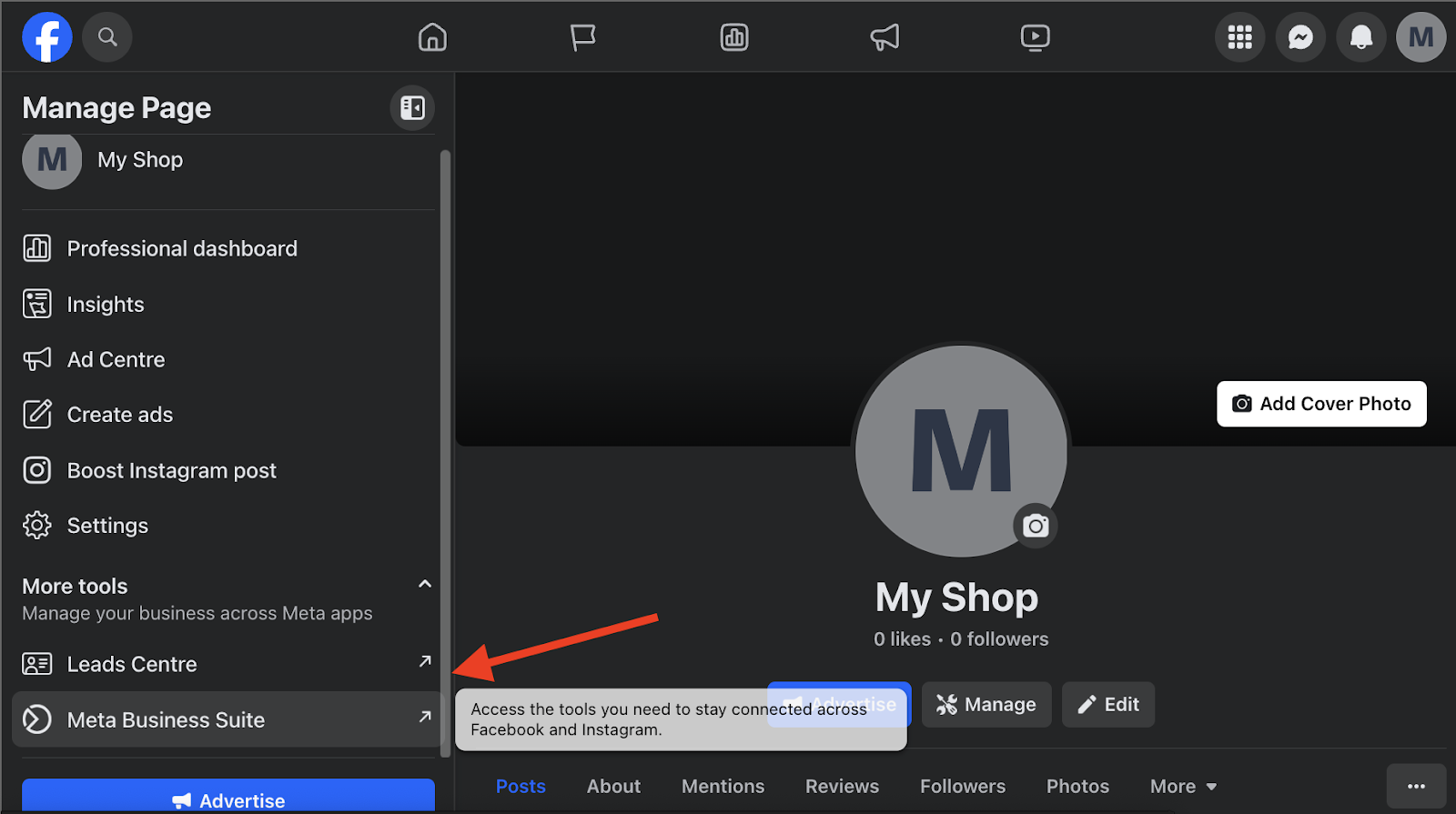The width and height of the screenshot is (1456, 814).
Task: Click the My Shop page title heading
Action: point(956,598)
